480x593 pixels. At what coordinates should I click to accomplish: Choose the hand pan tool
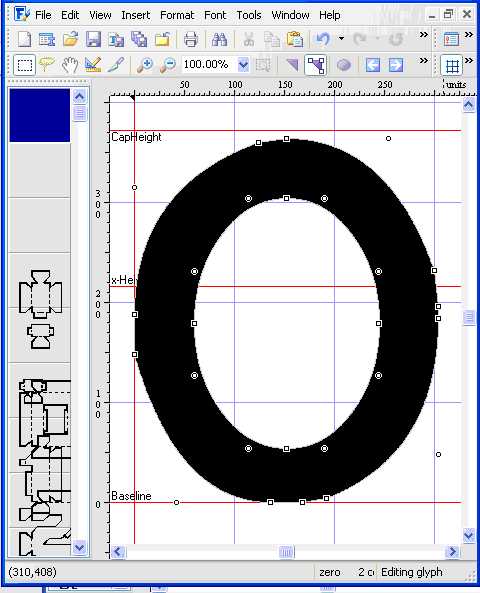pos(70,65)
